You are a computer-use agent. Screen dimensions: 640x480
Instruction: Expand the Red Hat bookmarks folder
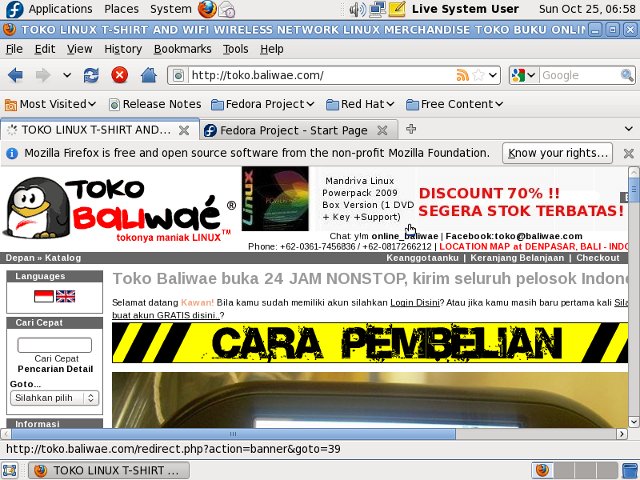[360, 104]
